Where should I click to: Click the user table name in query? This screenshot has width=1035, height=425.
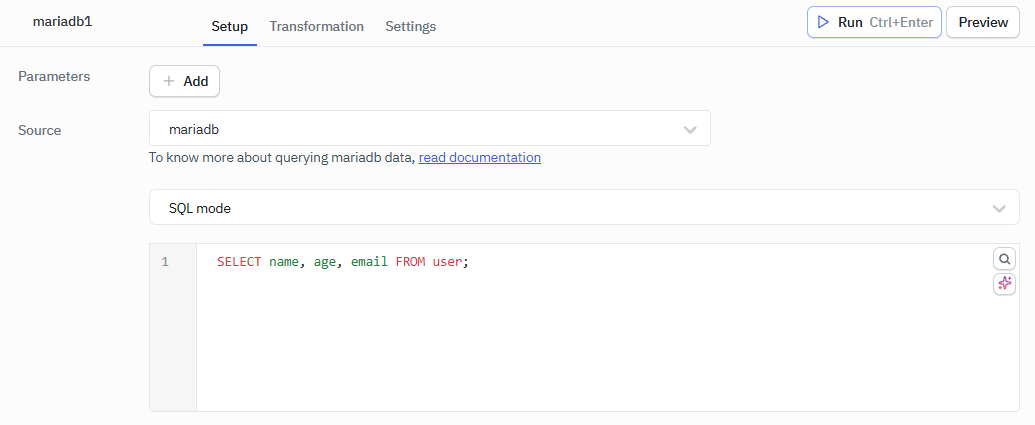[447, 262]
